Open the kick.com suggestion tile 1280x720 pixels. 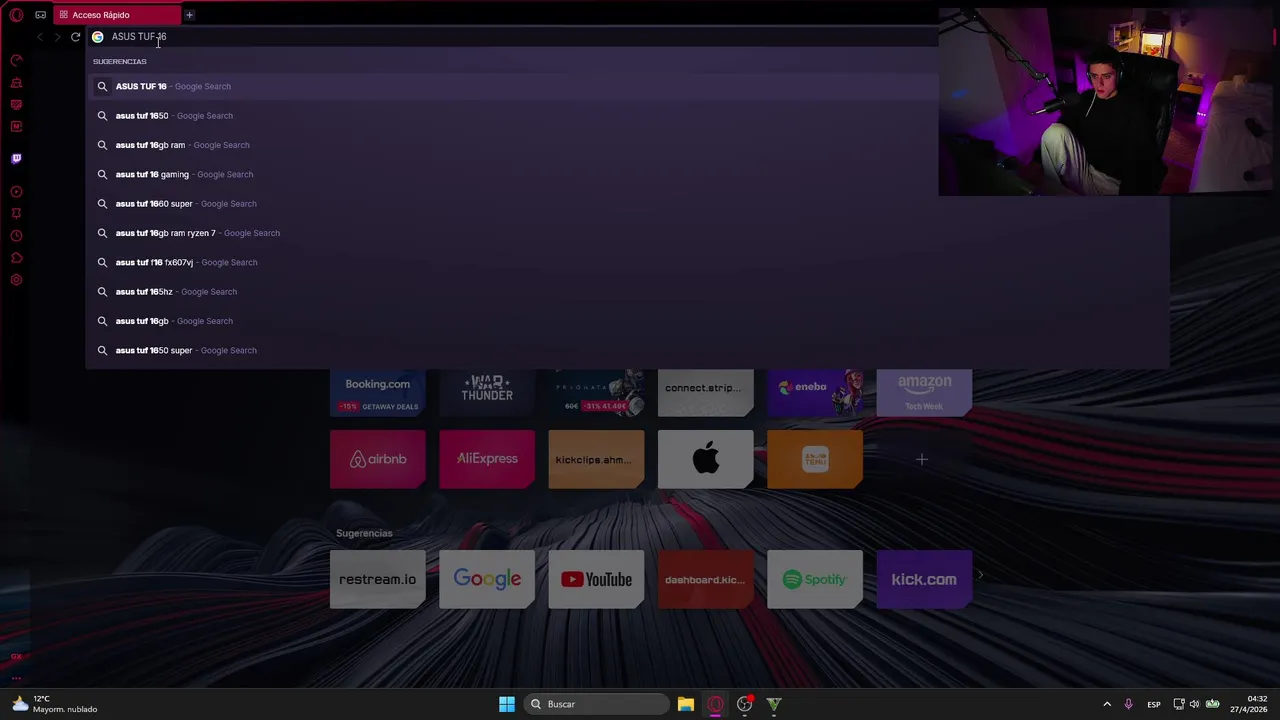tap(924, 579)
